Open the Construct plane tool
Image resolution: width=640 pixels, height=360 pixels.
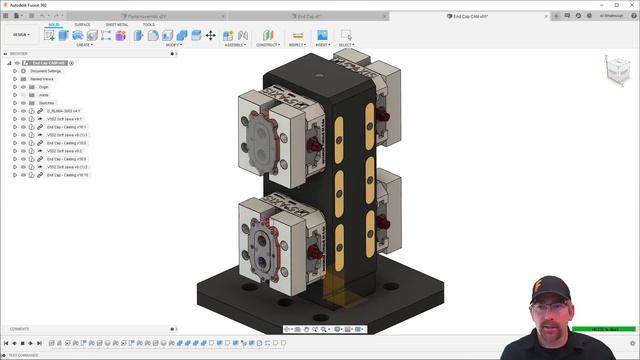coord(268,35)
